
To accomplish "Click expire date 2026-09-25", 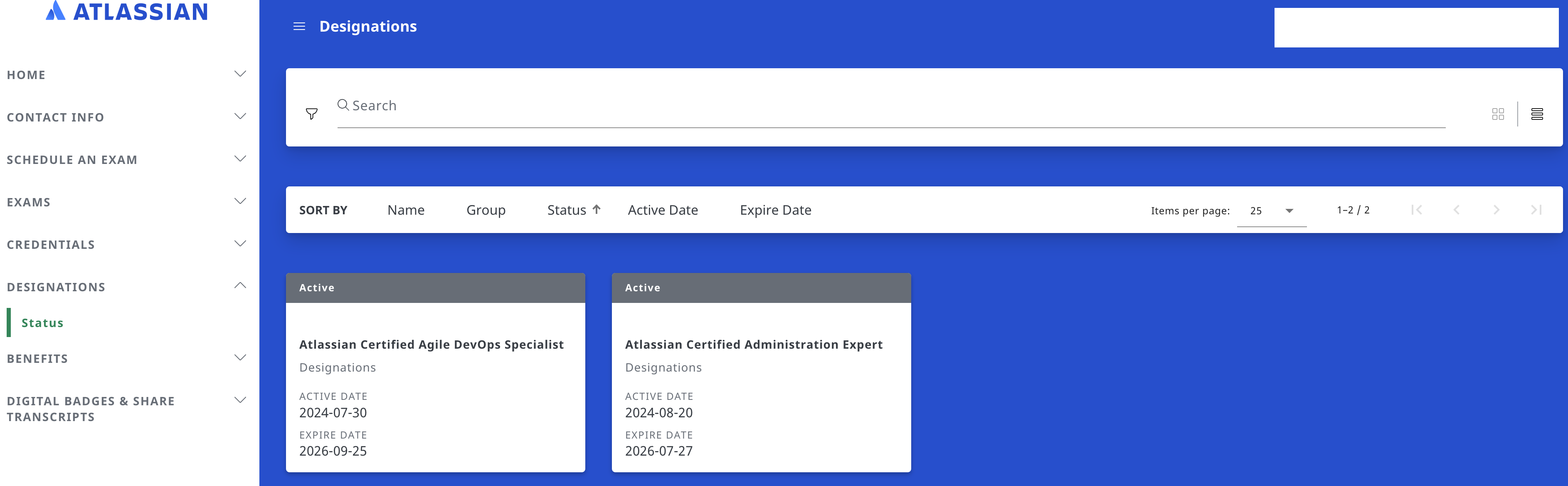I will 333,451.
